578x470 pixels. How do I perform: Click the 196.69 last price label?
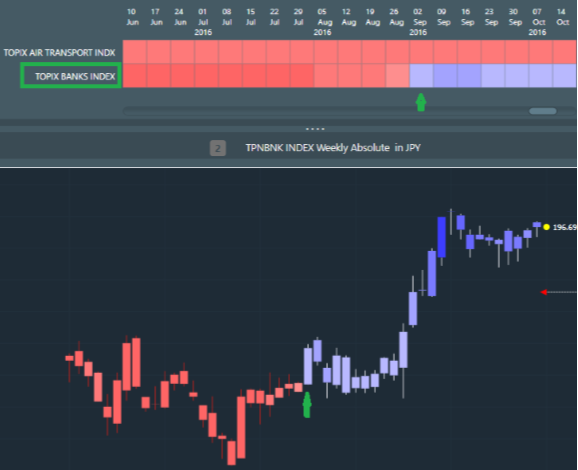[564, 227]
